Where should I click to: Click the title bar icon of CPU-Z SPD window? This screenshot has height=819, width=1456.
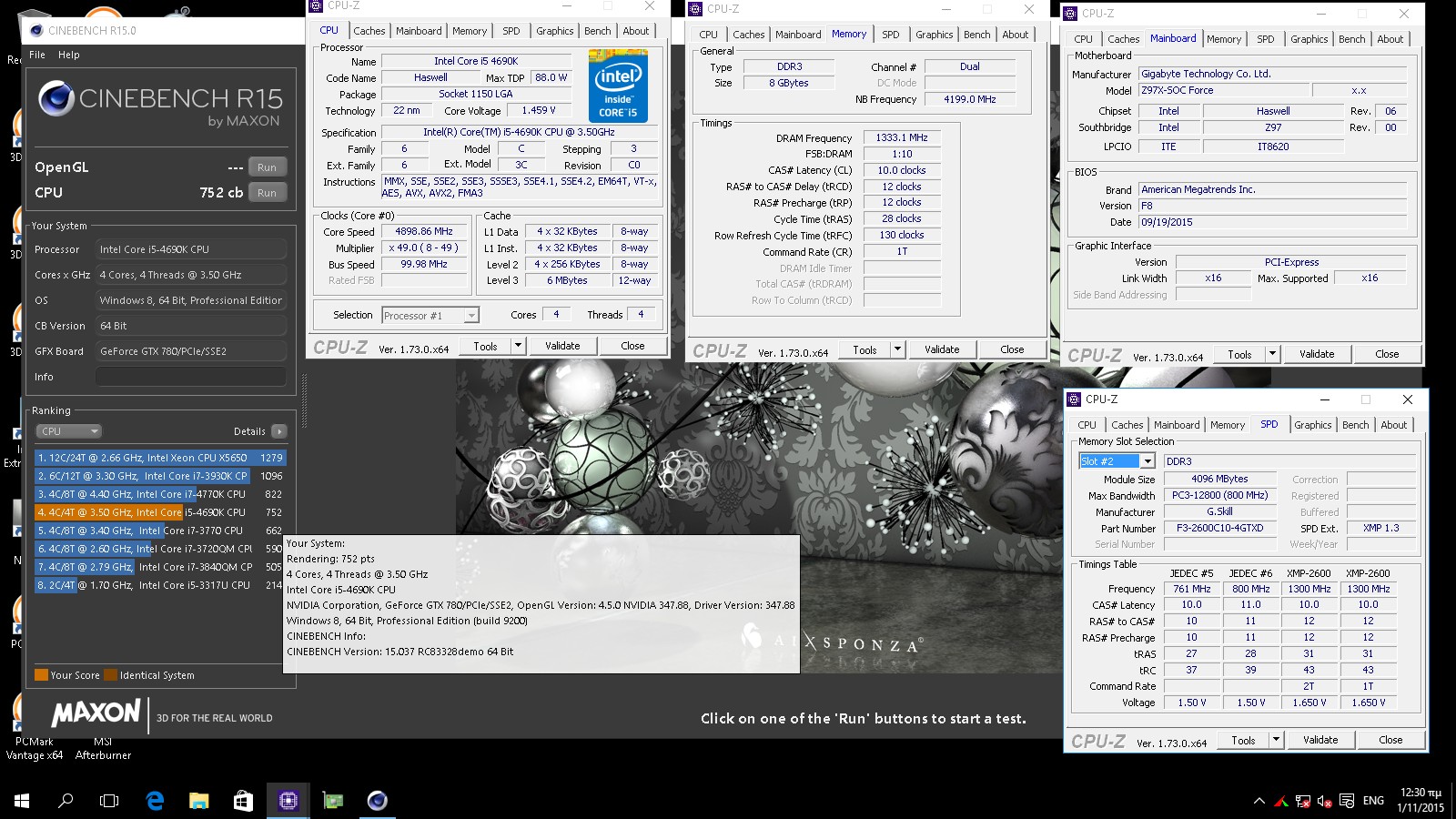tap(1074, 399)
